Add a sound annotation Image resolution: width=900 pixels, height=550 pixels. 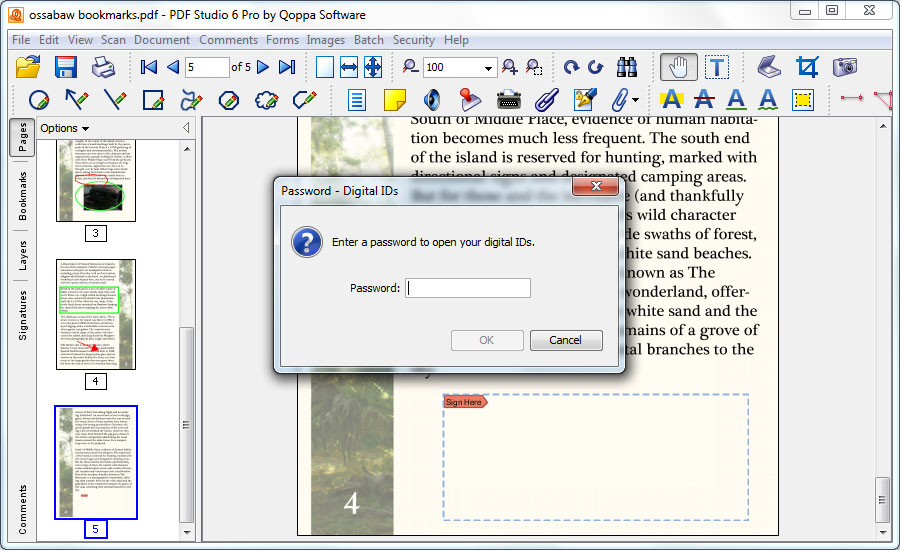click(x=432, y=100)
